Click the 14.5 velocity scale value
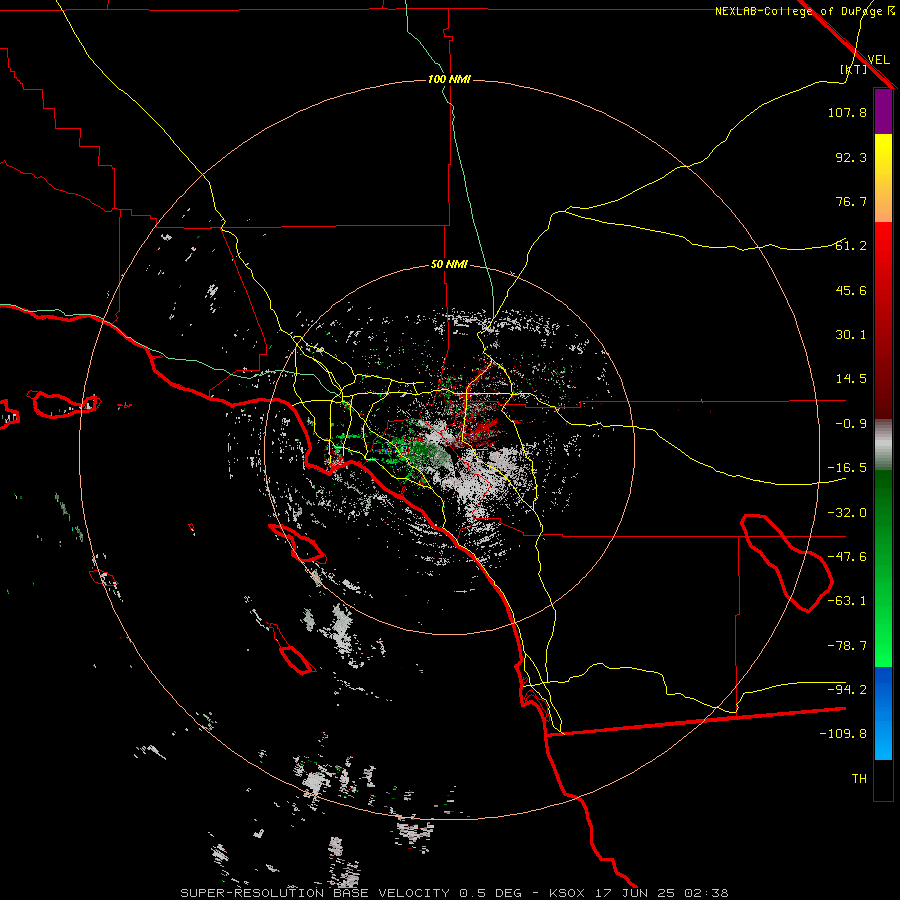The height and width of the screenshot is (900, 900). point(851,379)
